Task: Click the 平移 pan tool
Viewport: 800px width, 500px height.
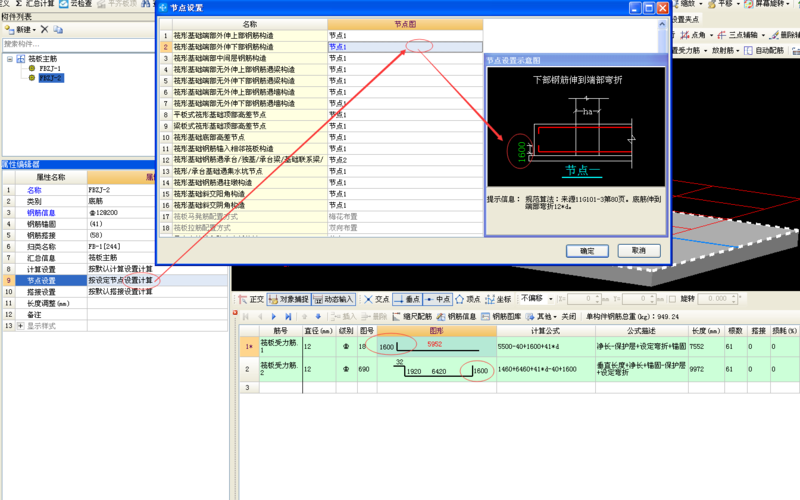Action: click(x=721, y=4)
